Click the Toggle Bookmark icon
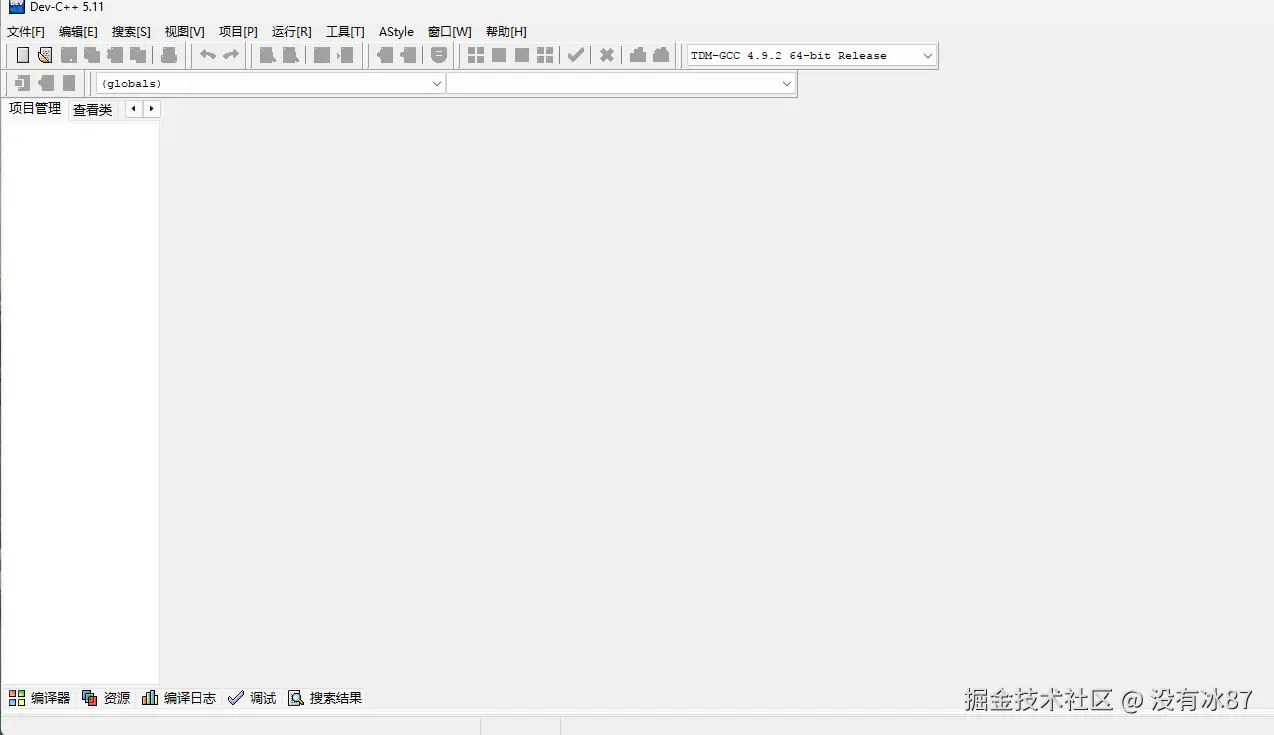1274x735 pixels. click(439, 56)
